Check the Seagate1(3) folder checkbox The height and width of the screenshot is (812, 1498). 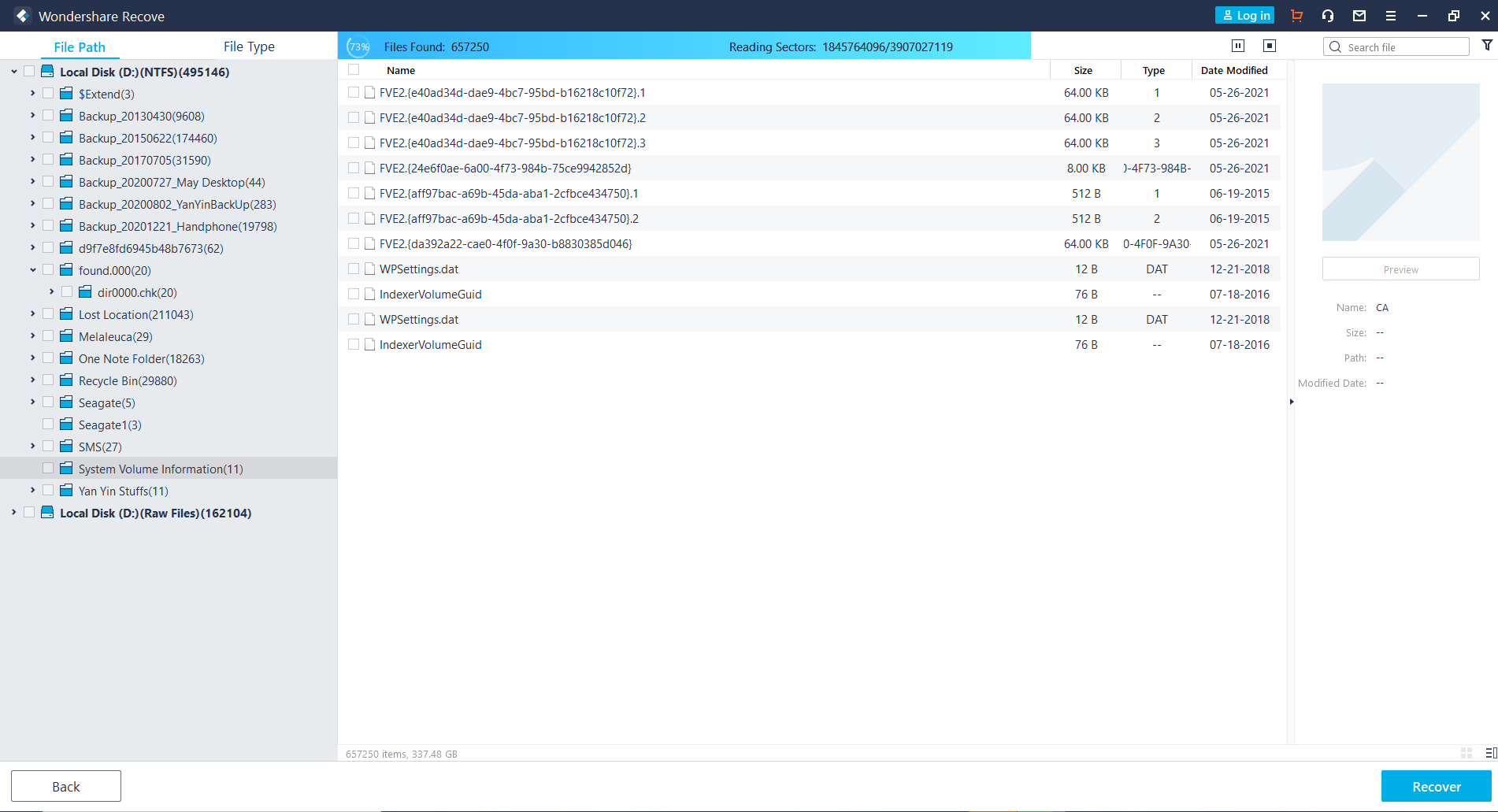pyautogui.click(x=48, y=424)
